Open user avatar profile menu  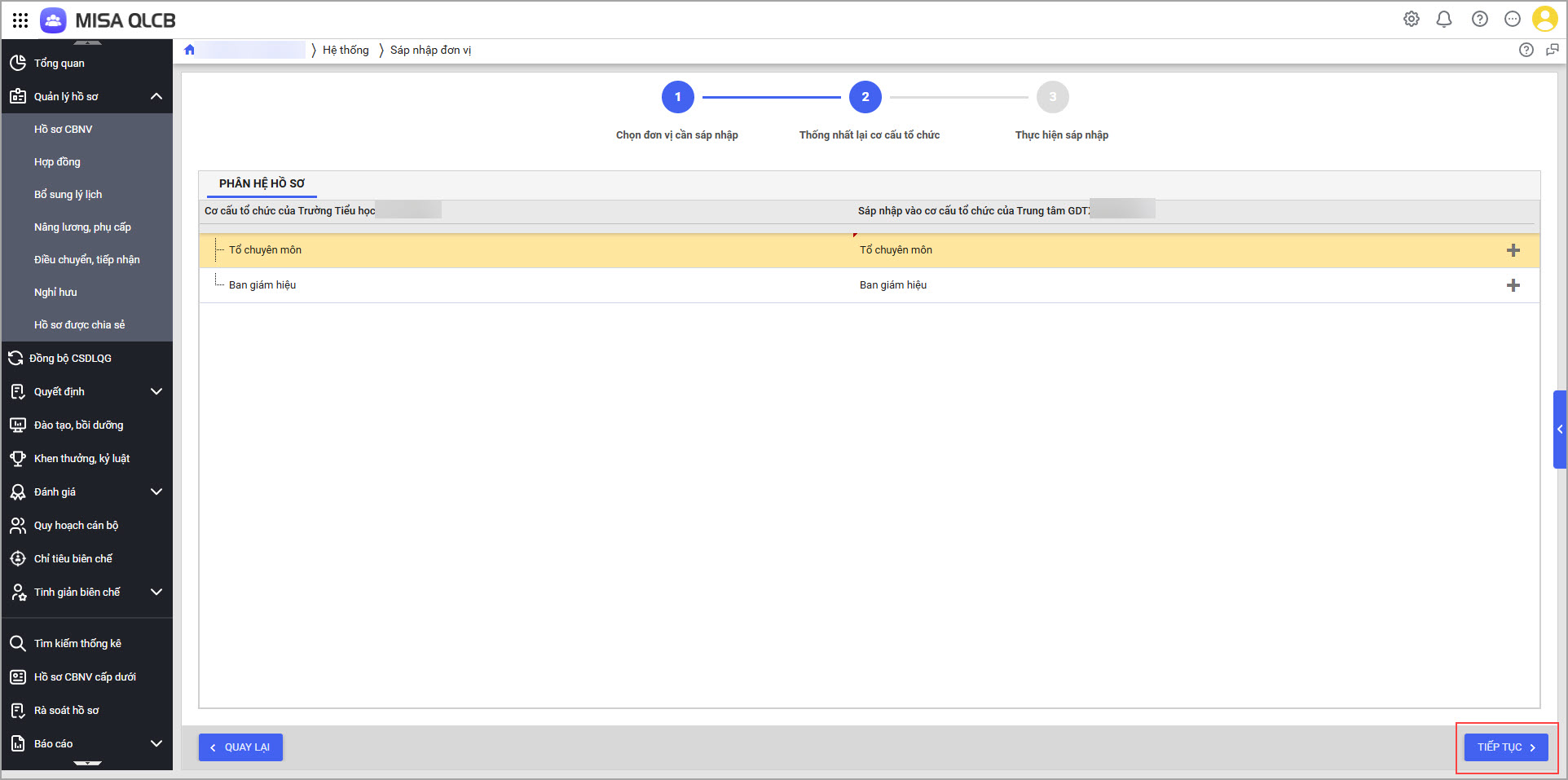pos(1545,19)
